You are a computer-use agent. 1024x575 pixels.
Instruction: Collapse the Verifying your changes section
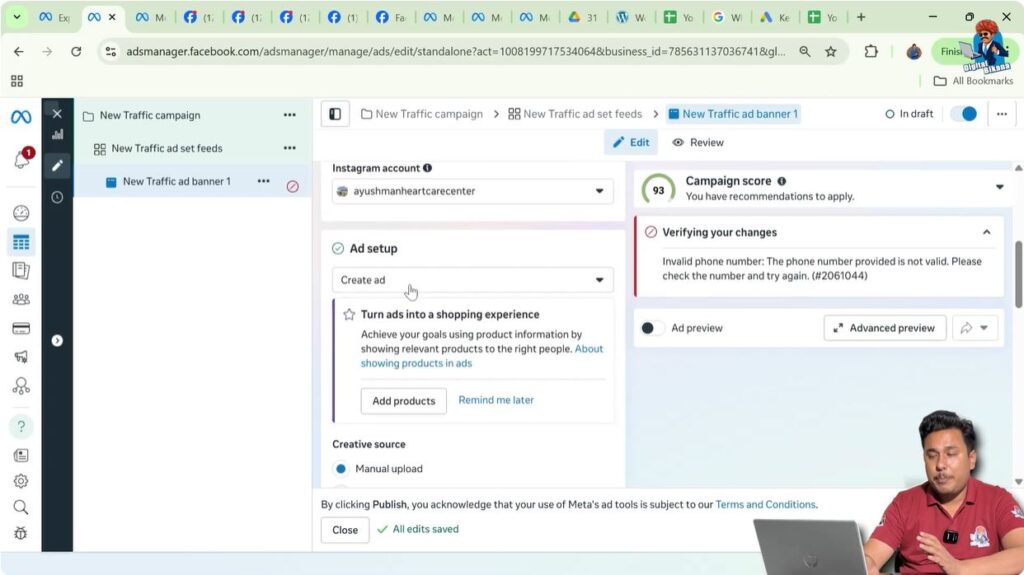987,232
